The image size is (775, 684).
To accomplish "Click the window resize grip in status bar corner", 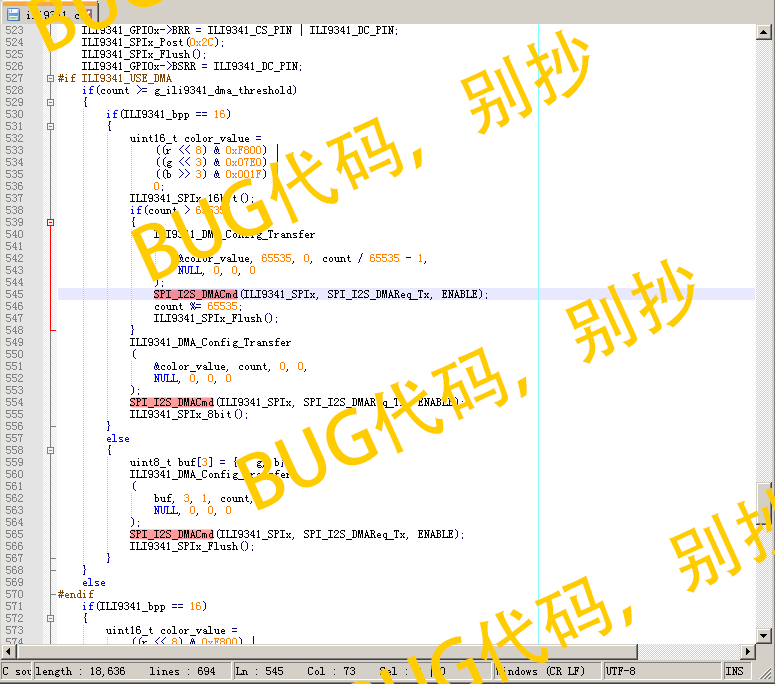I will tap(765, 674).
